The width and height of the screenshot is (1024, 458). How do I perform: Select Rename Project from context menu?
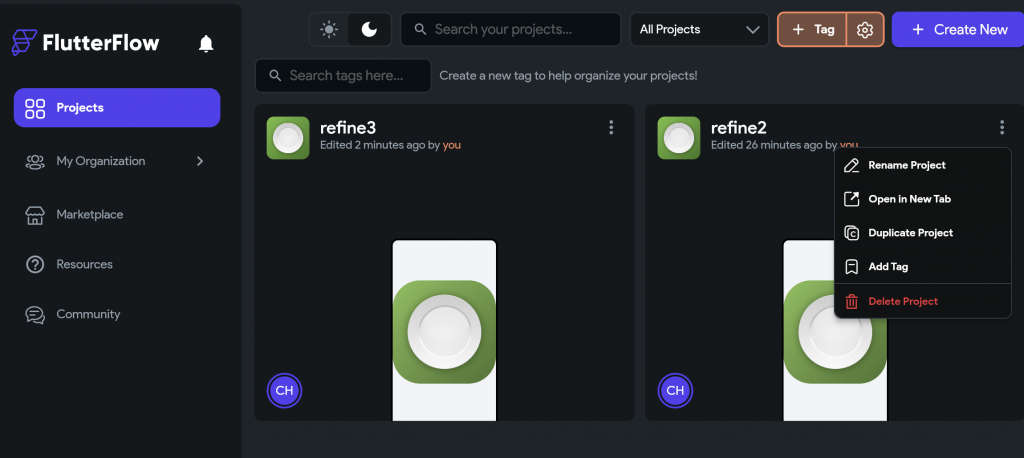(906, 165)
